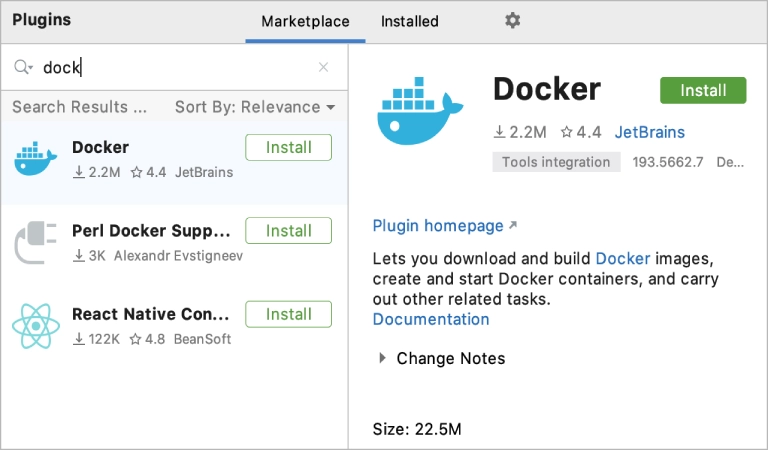Open the plugins settings gear menu
Image resolution: width=768 pixels, height=450 pixels.
[x=512, y=21]
